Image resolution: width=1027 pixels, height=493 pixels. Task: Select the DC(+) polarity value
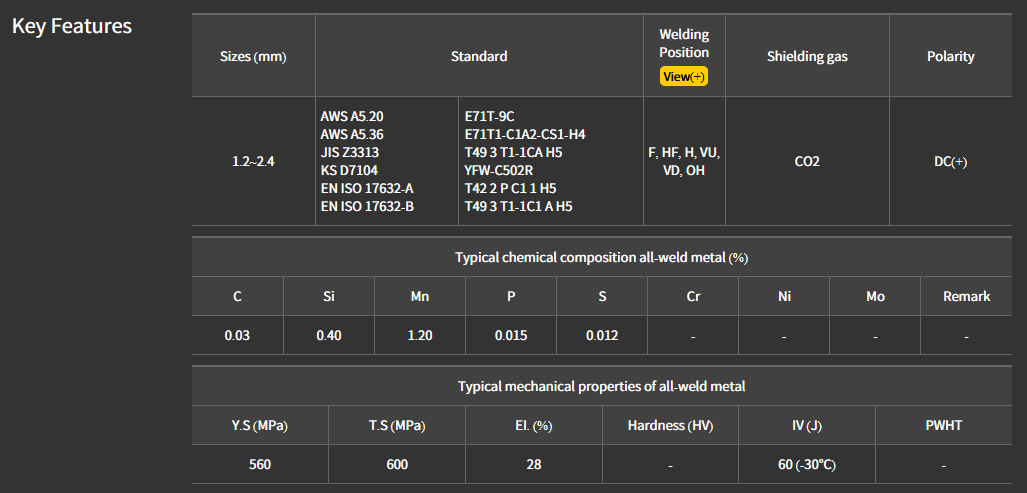click(950, 161)
